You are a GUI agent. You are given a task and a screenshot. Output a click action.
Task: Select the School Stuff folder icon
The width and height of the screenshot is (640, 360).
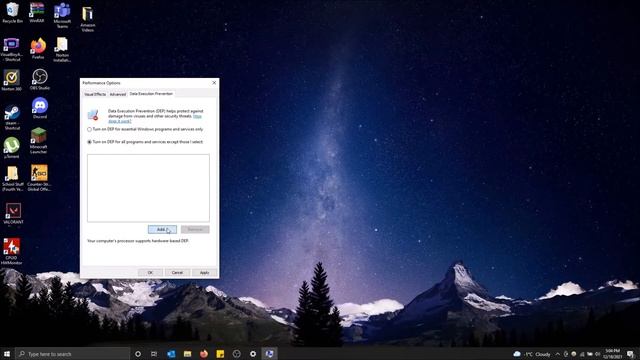13,179
